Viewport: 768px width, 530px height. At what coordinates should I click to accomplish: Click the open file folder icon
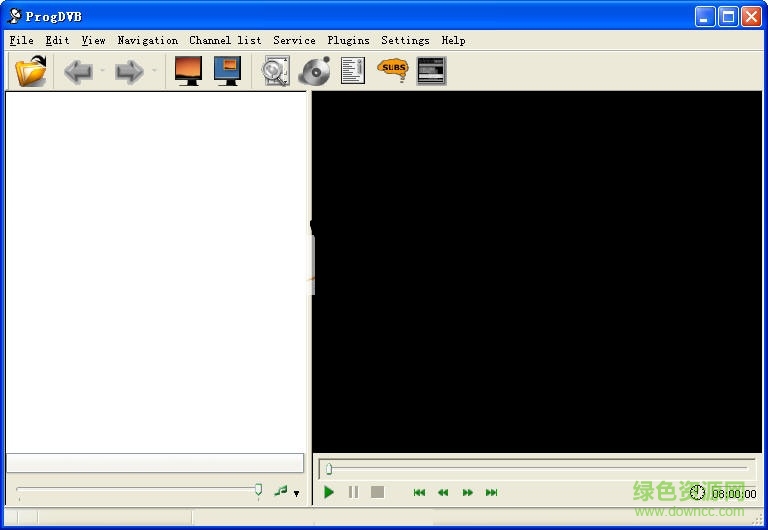(31, 71)
